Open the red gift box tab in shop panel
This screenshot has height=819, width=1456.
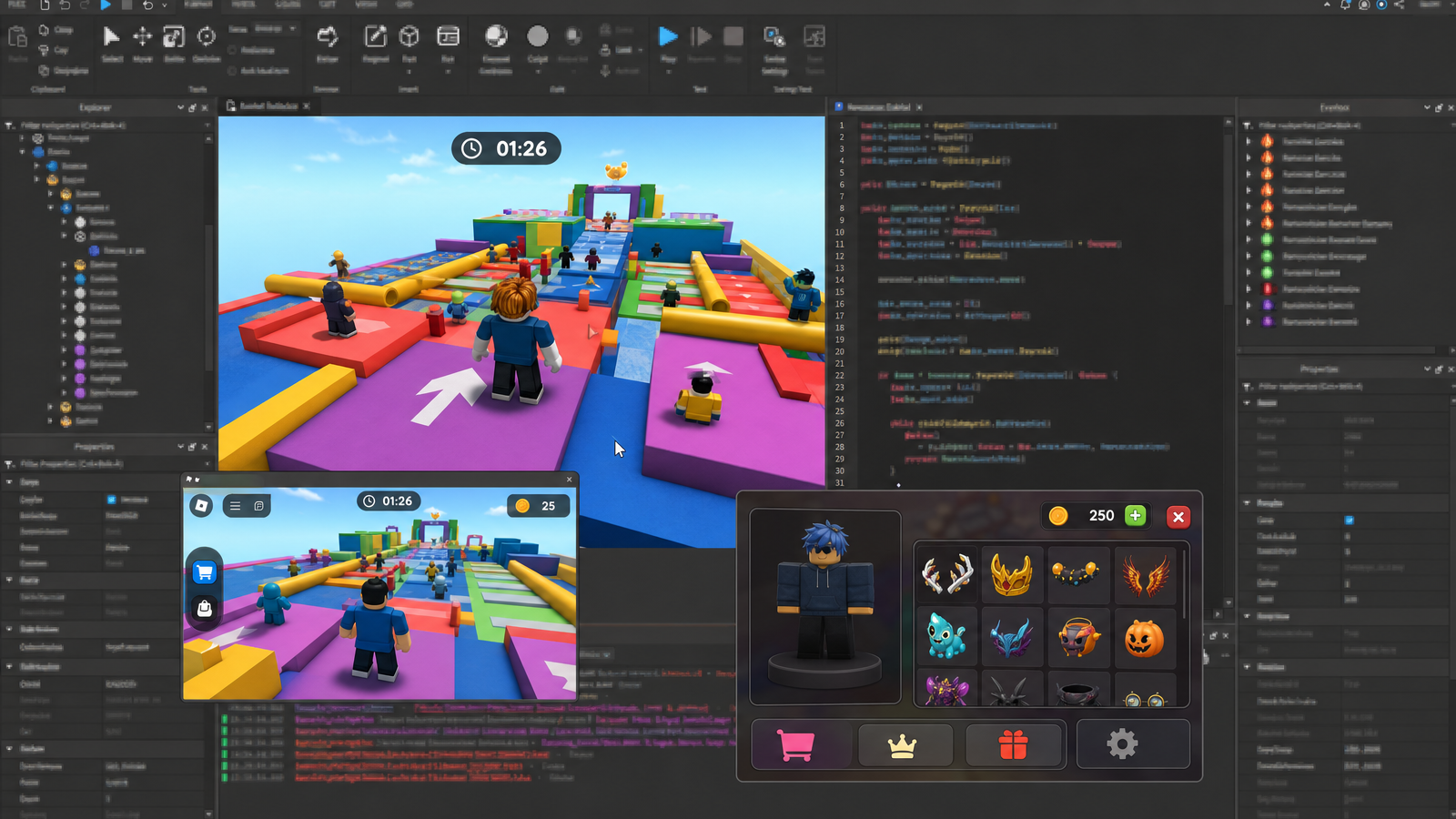click(1013, 745)
